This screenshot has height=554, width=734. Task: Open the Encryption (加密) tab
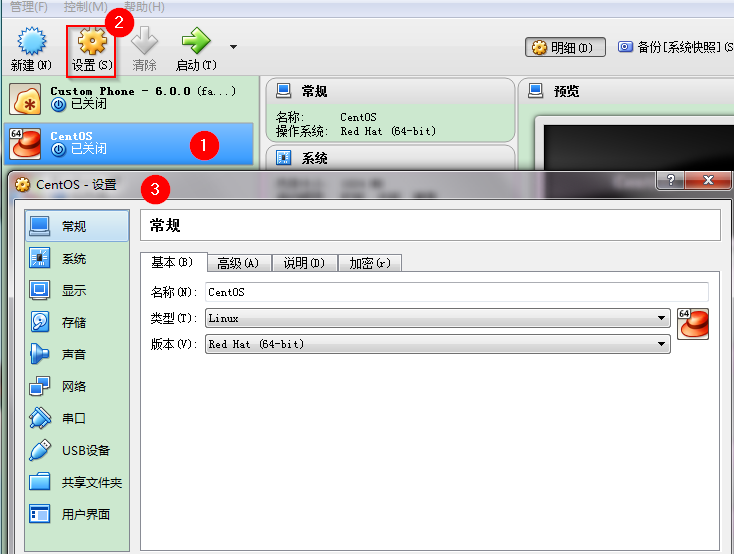(x=369, y=263)
